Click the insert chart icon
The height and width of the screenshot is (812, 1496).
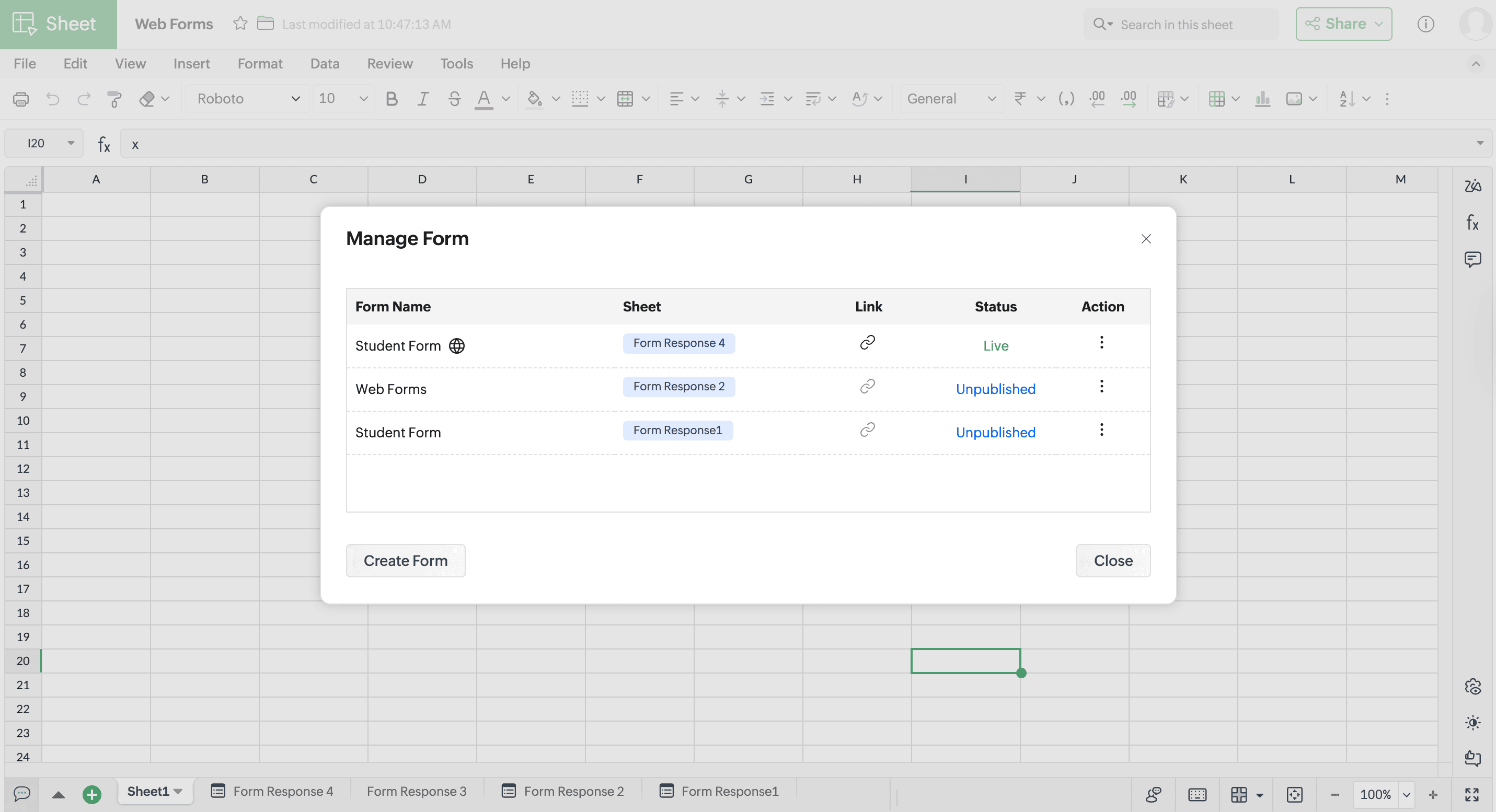(x=1262, y=99)
